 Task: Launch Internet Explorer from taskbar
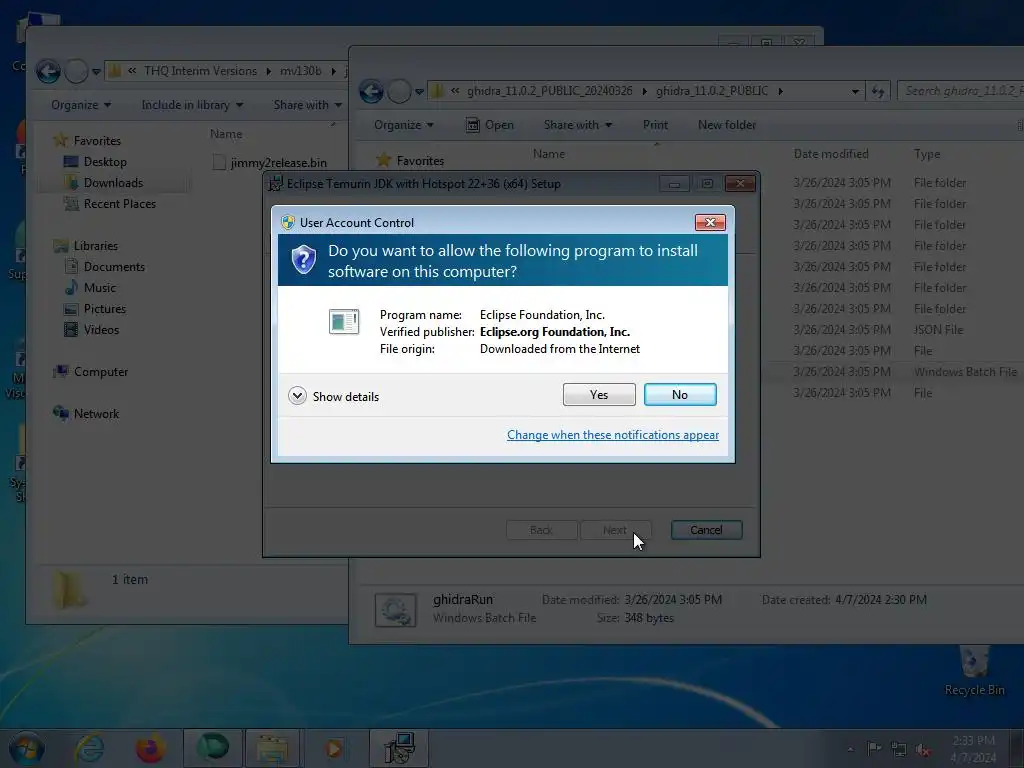[89, 748]
